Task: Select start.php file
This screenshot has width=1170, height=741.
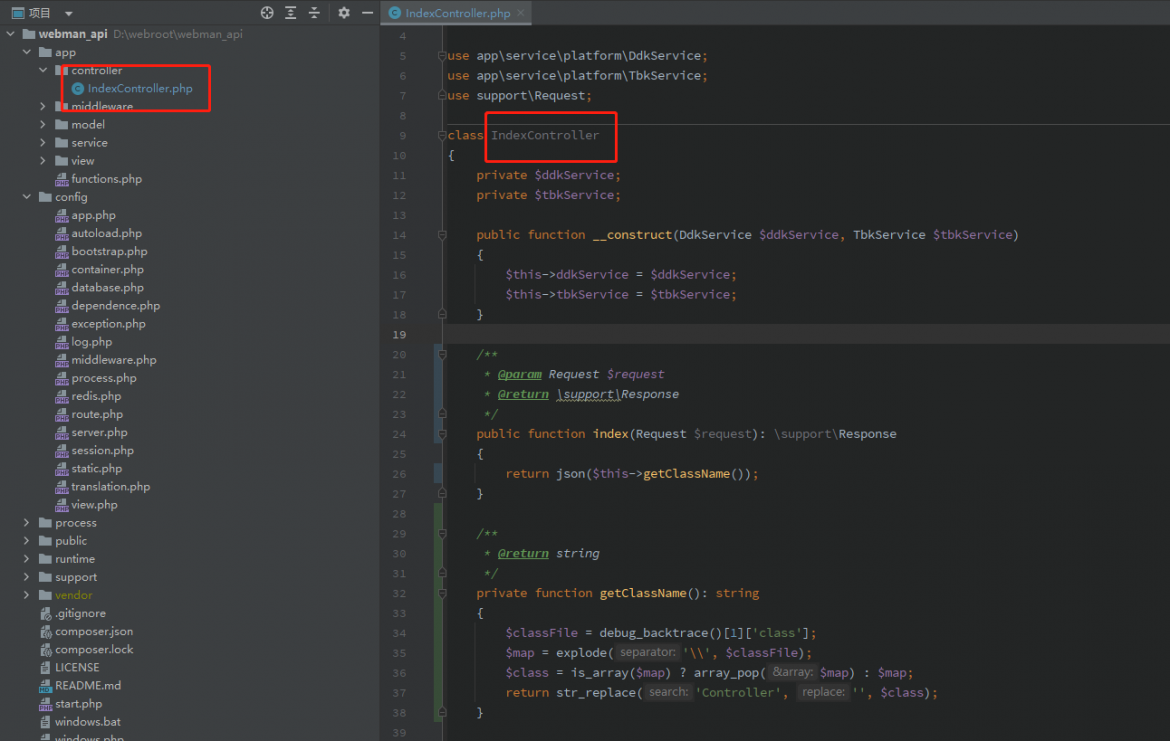Action: tap(78, 704)
